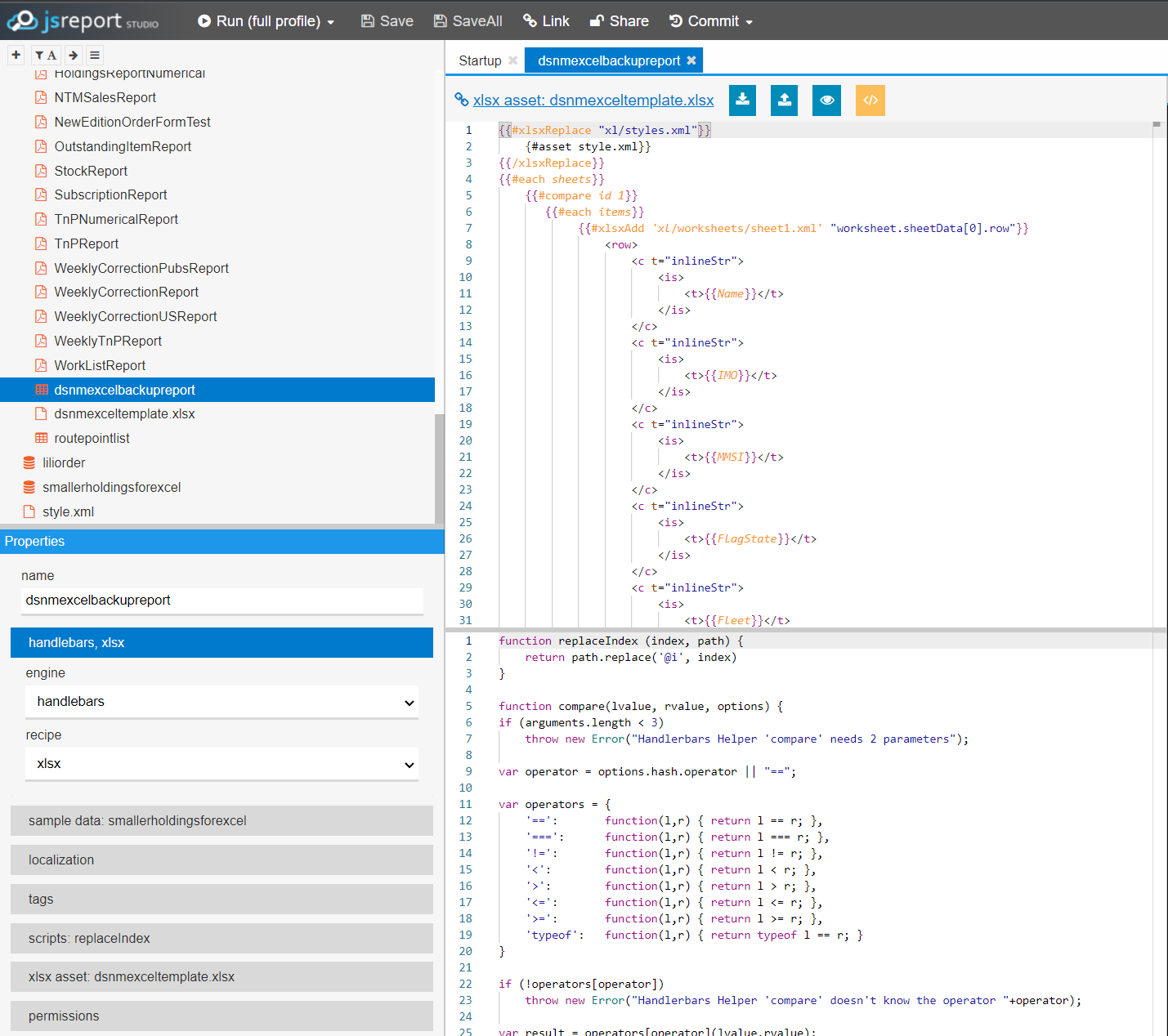Viewport: 1168px width, 1036px height.
Task: Open the hamburger menu icon in toolbar
Action: pyautogui.click(x=94, y=55)
